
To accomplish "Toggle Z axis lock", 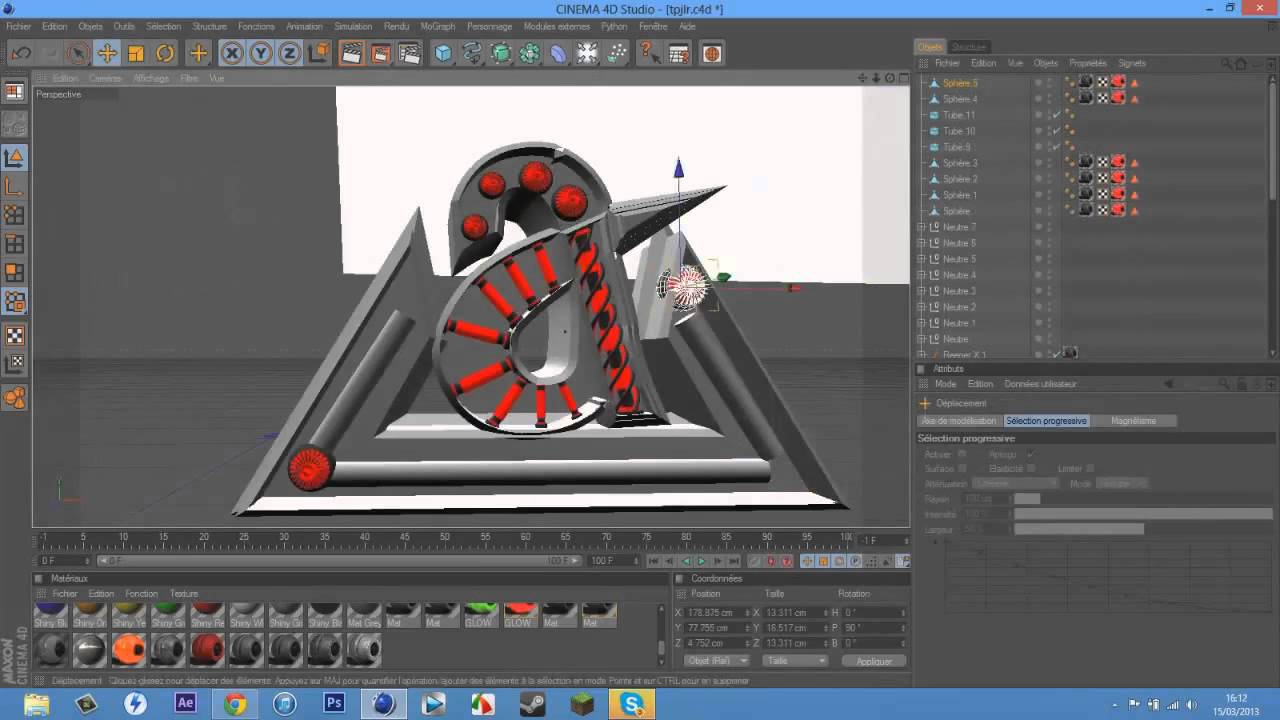I will (x=290, y=53).
